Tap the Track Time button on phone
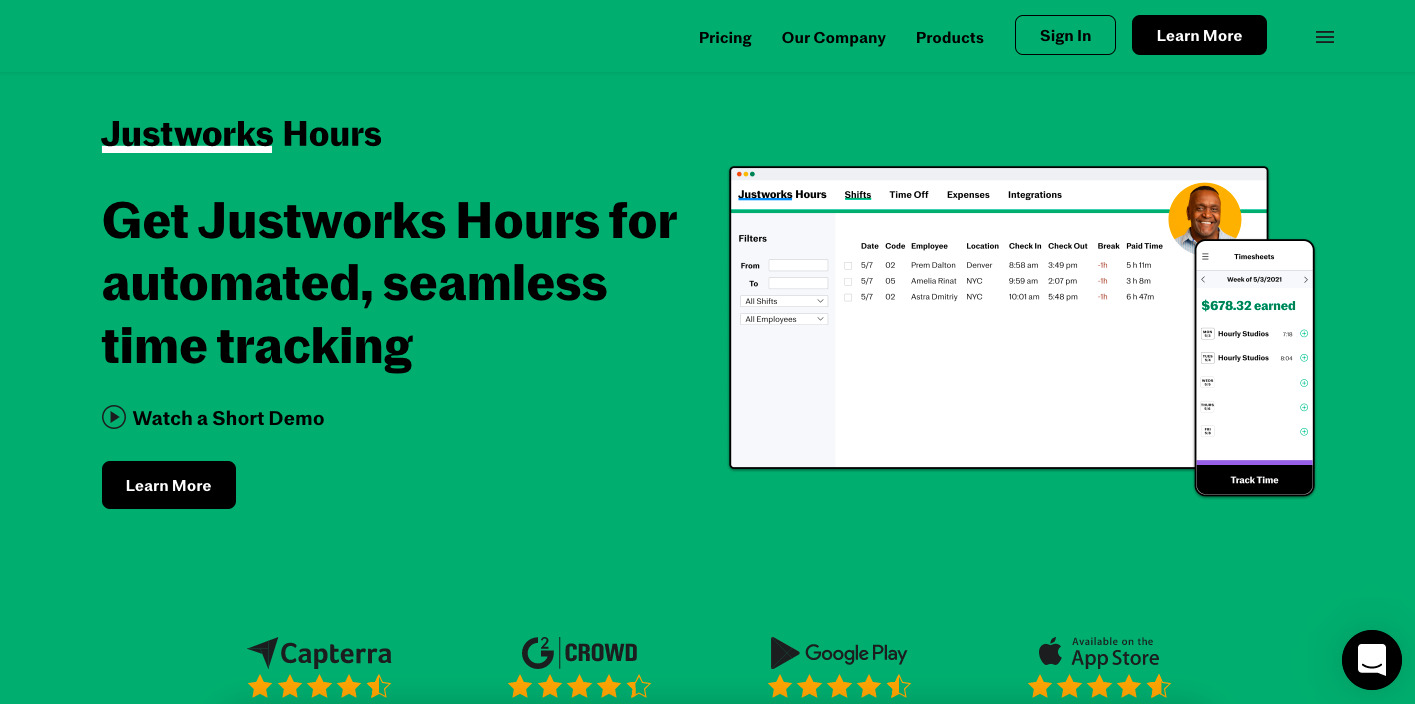This screenshot has width=1415, height=704. [x=1254, y=480]
